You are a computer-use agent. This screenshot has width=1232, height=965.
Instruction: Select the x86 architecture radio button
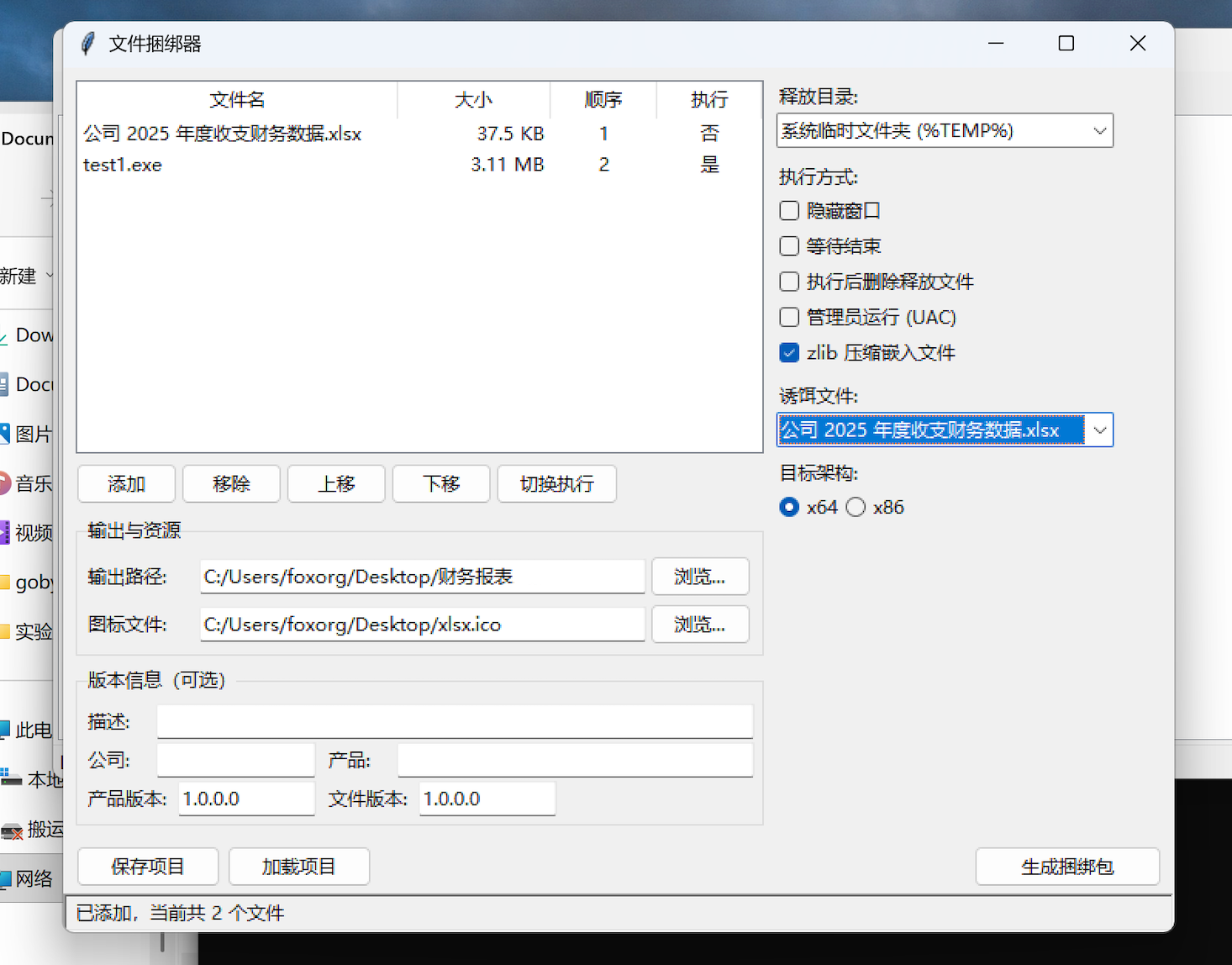pos(856,507)
